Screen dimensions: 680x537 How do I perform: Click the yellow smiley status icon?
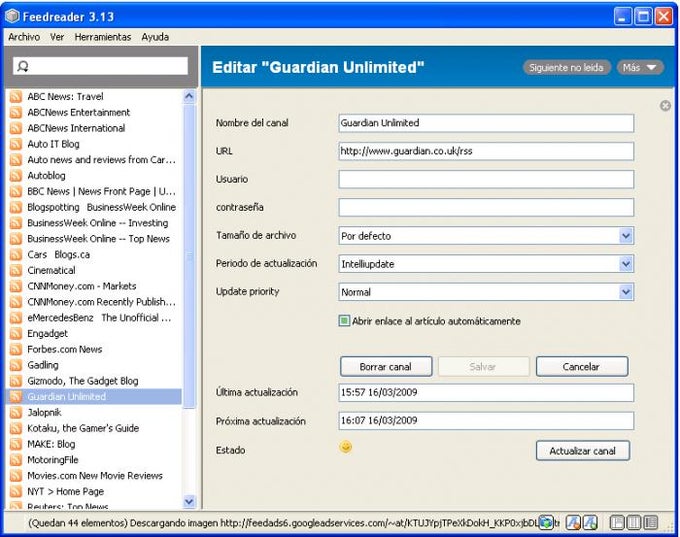tap(346, 447)
